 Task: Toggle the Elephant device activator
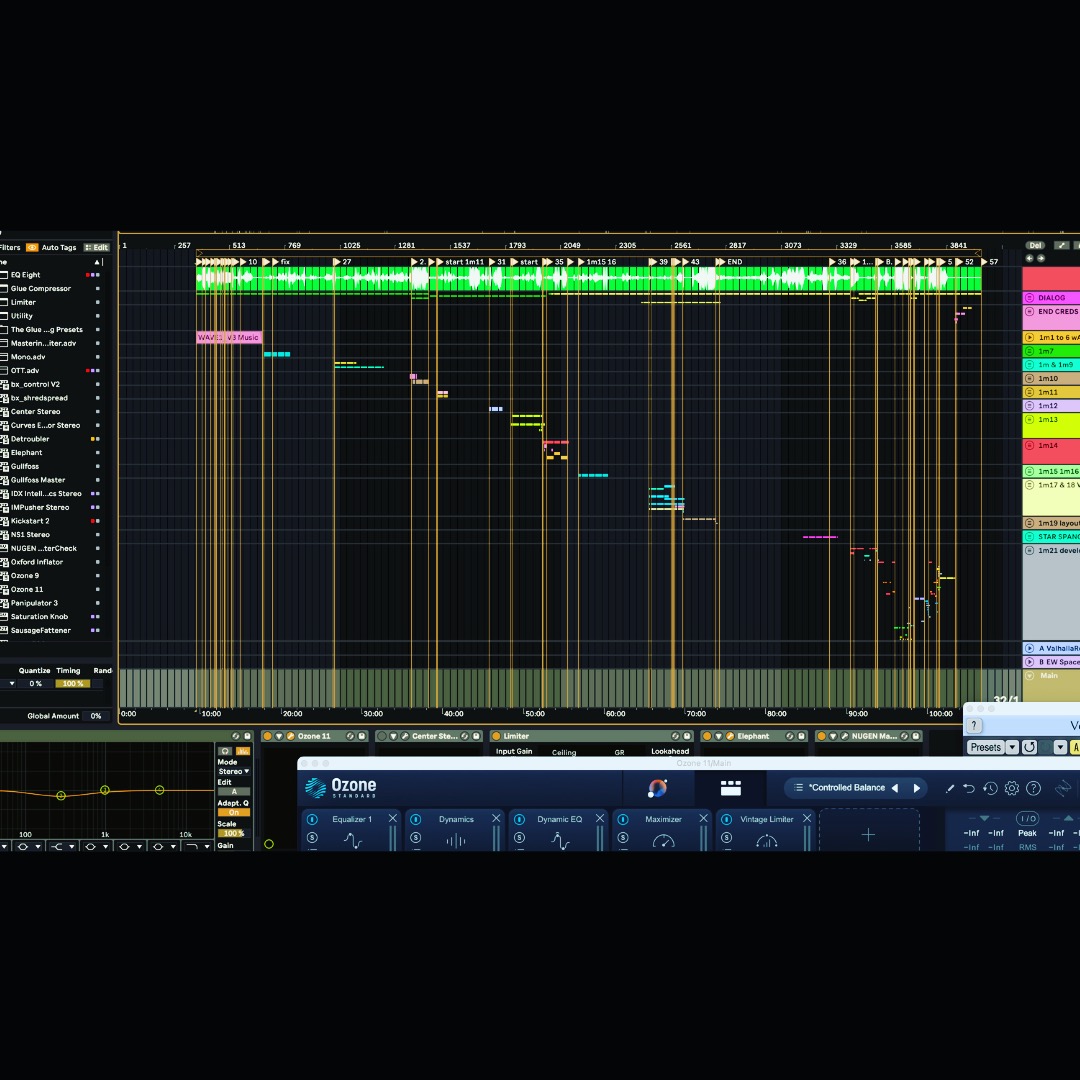pos(707,736)
